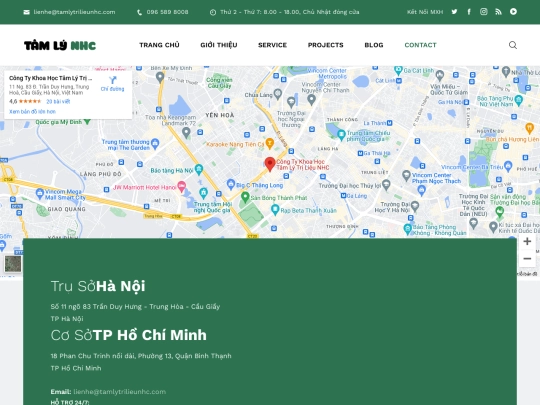Click the envelope icon in top bar
Image resolution: width=540 pixels, height=405 pixels.
click(x=27, y=12)
